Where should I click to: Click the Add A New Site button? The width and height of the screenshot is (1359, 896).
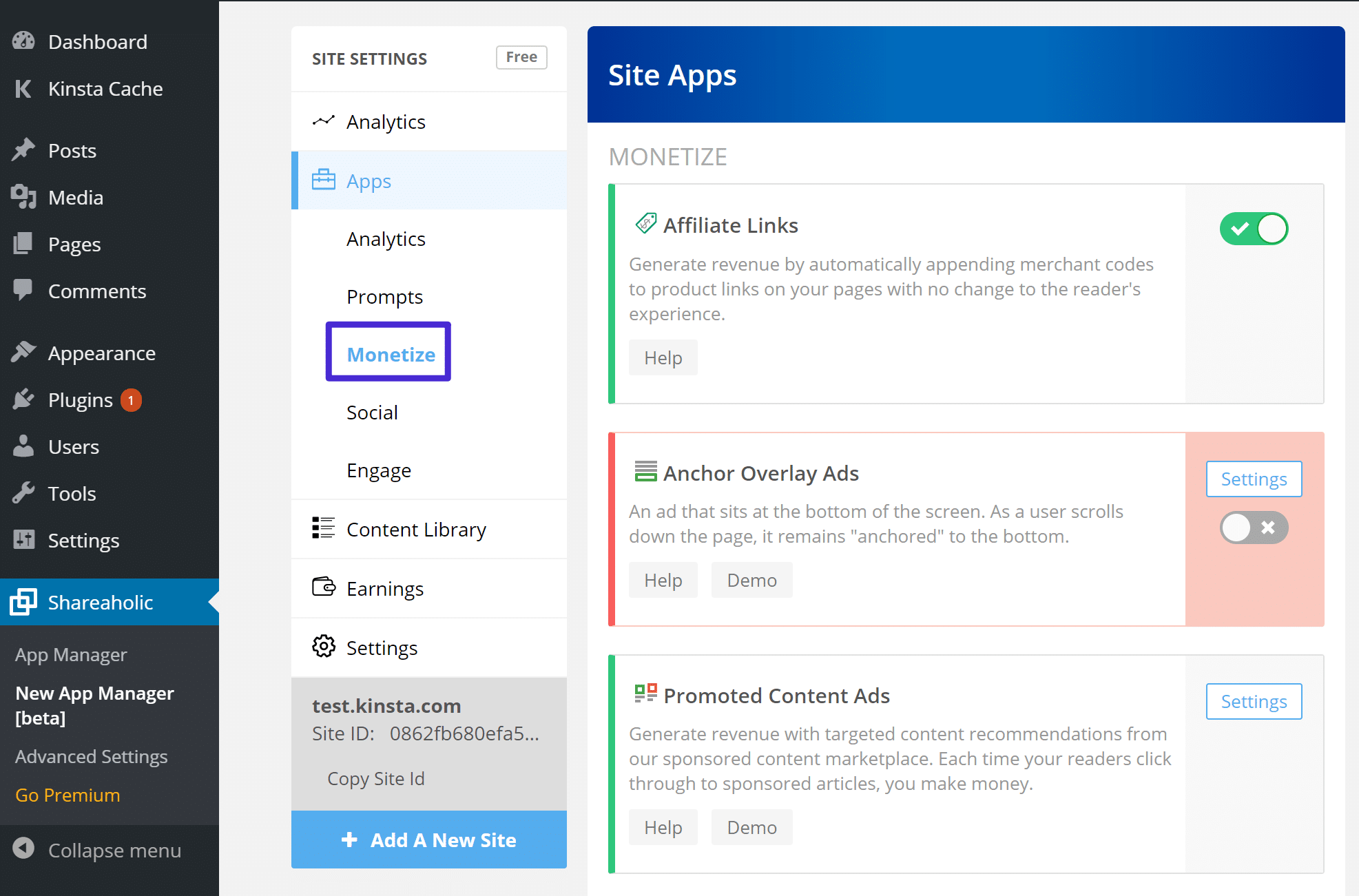(x=428, y=840)
